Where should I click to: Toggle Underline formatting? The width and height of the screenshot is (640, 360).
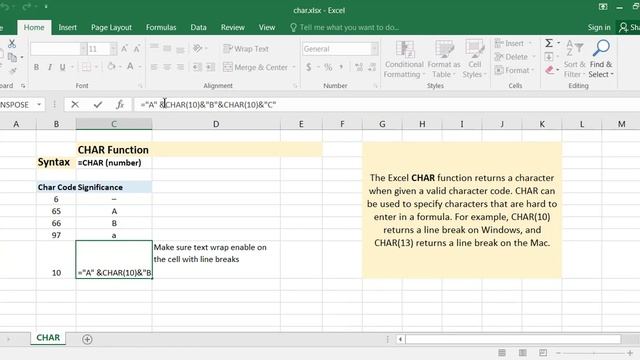pos(62,67)
